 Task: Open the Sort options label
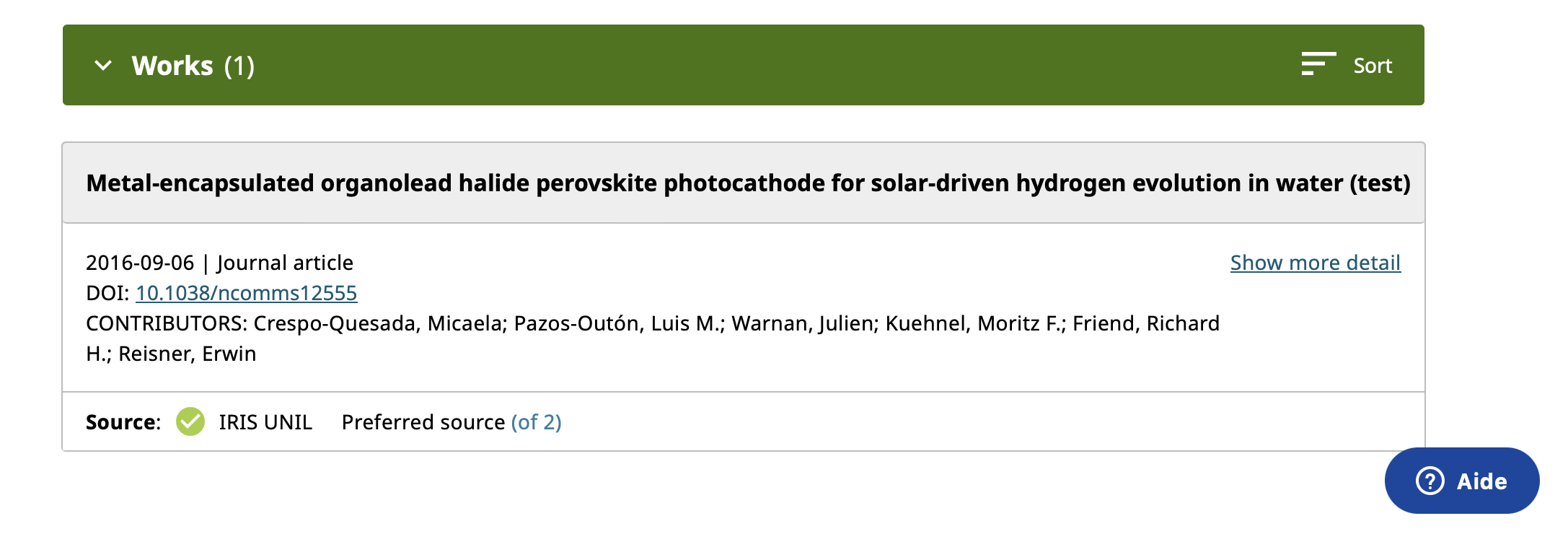point(1372,66)
